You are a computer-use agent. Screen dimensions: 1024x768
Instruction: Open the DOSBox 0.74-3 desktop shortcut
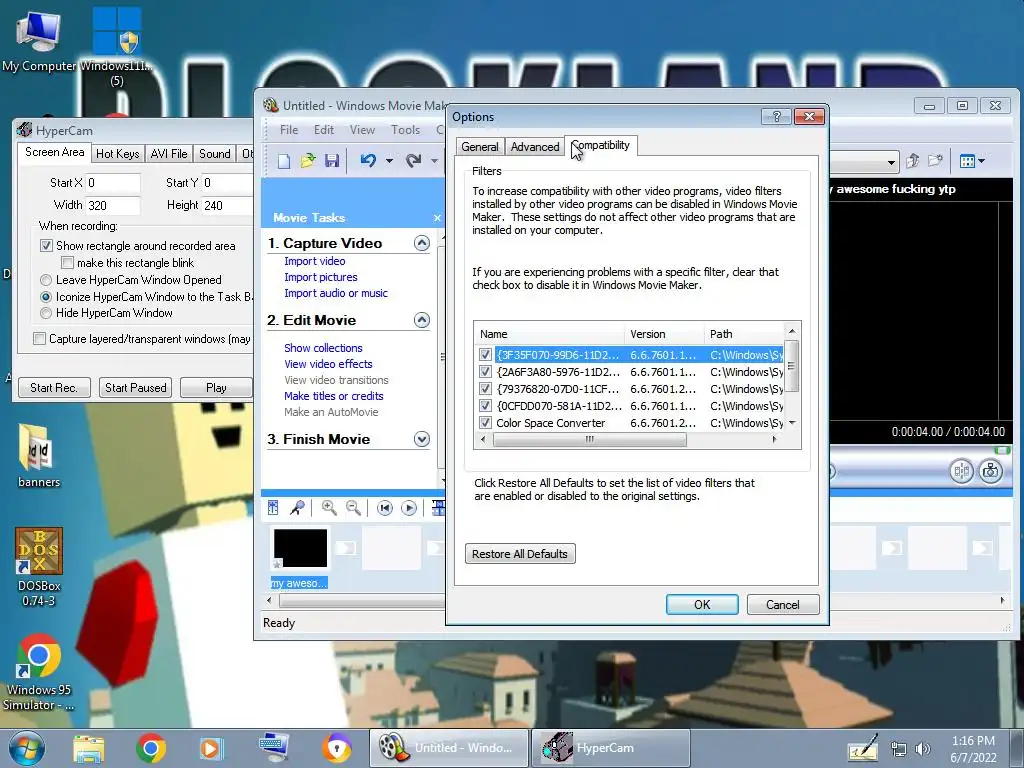coord(39,567)
